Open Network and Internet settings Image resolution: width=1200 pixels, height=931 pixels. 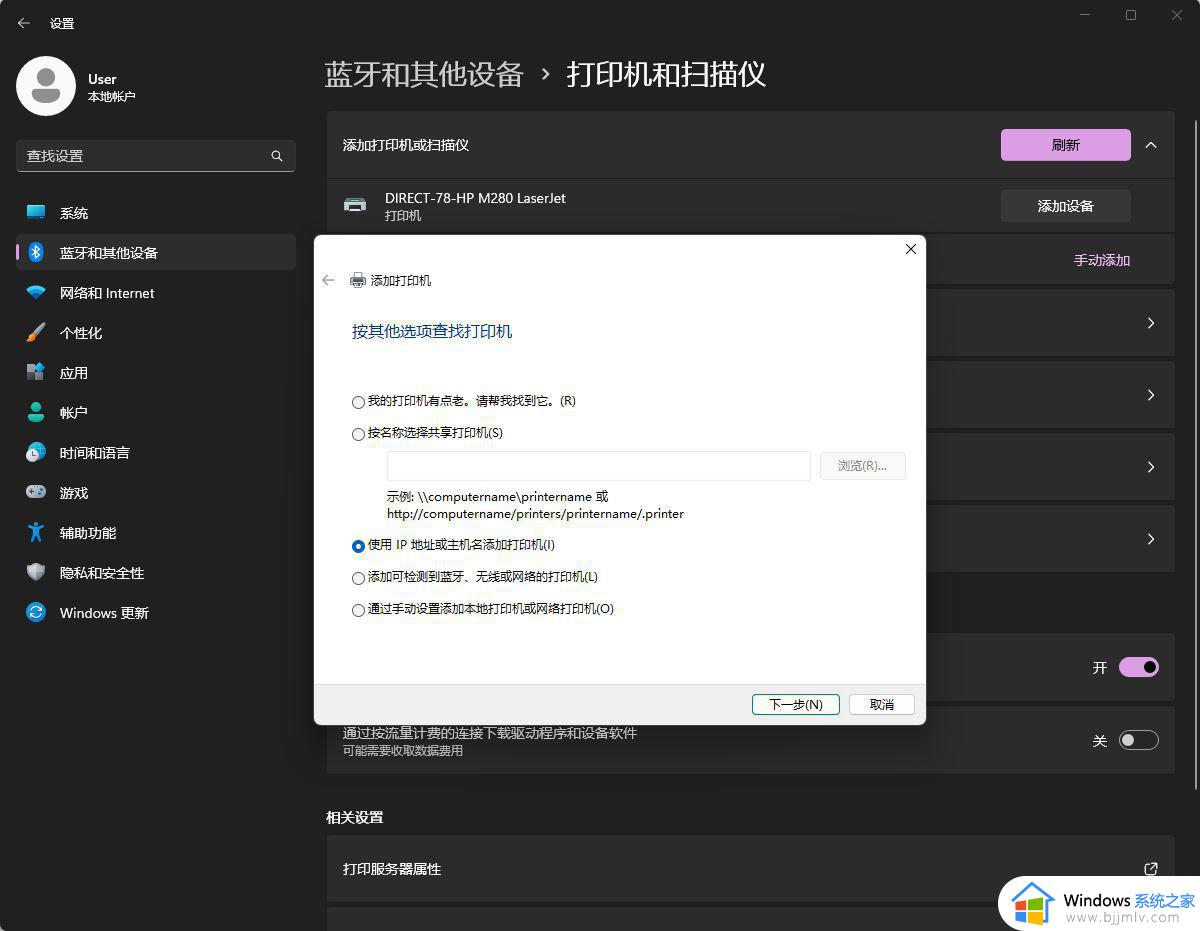pos(156,292)
